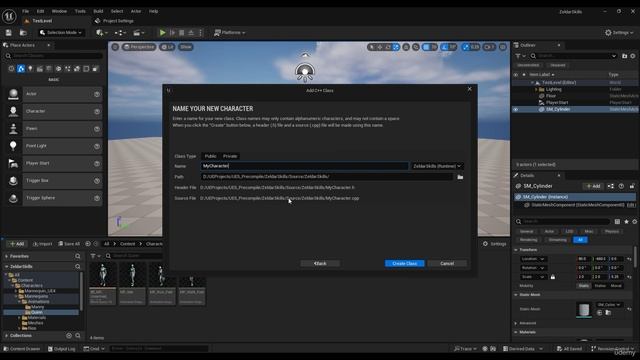
Task: Toggle visibility of SM_Cylinder in Outliner
Action: pos(516,109)
